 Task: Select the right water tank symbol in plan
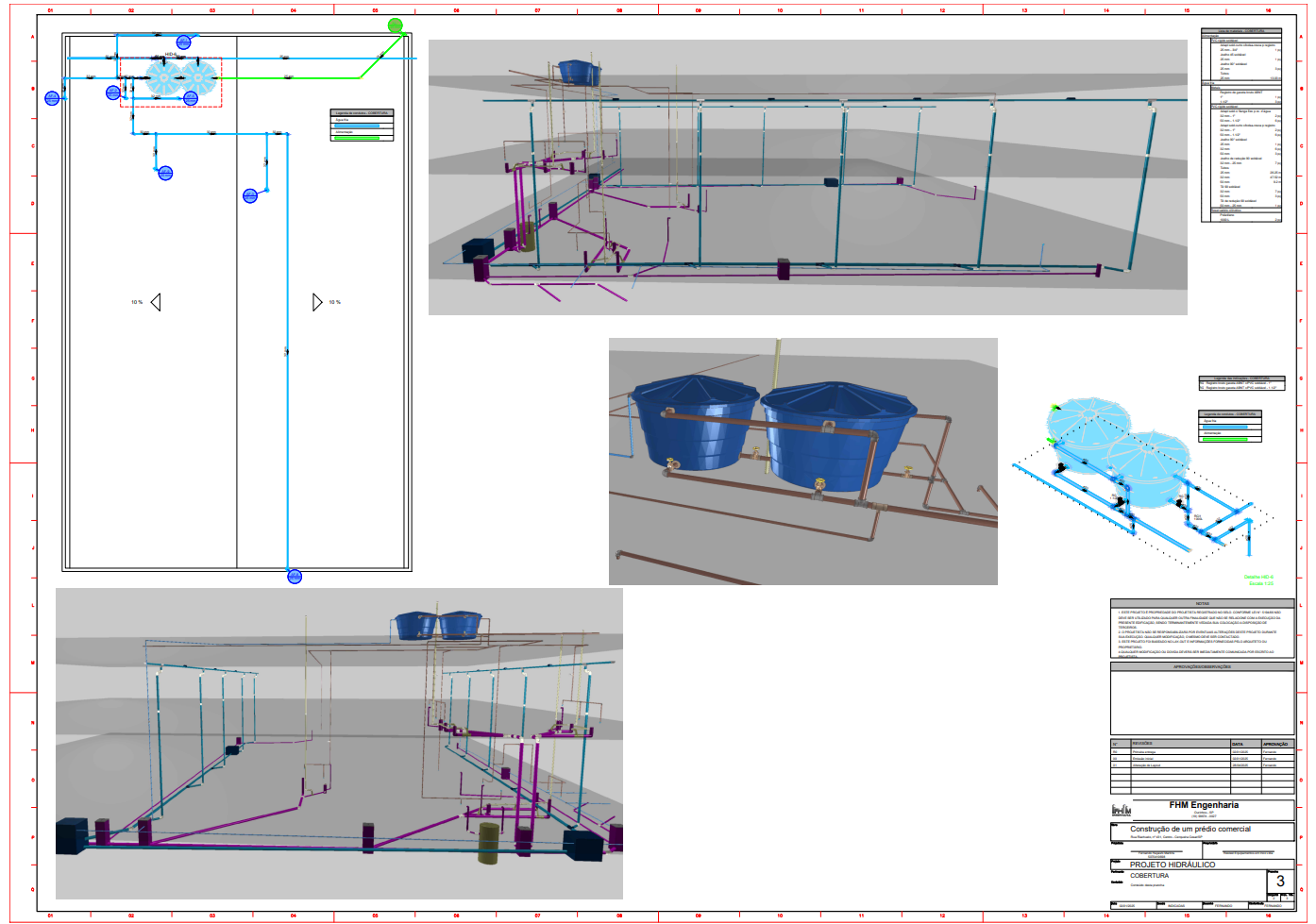point(198,77)
